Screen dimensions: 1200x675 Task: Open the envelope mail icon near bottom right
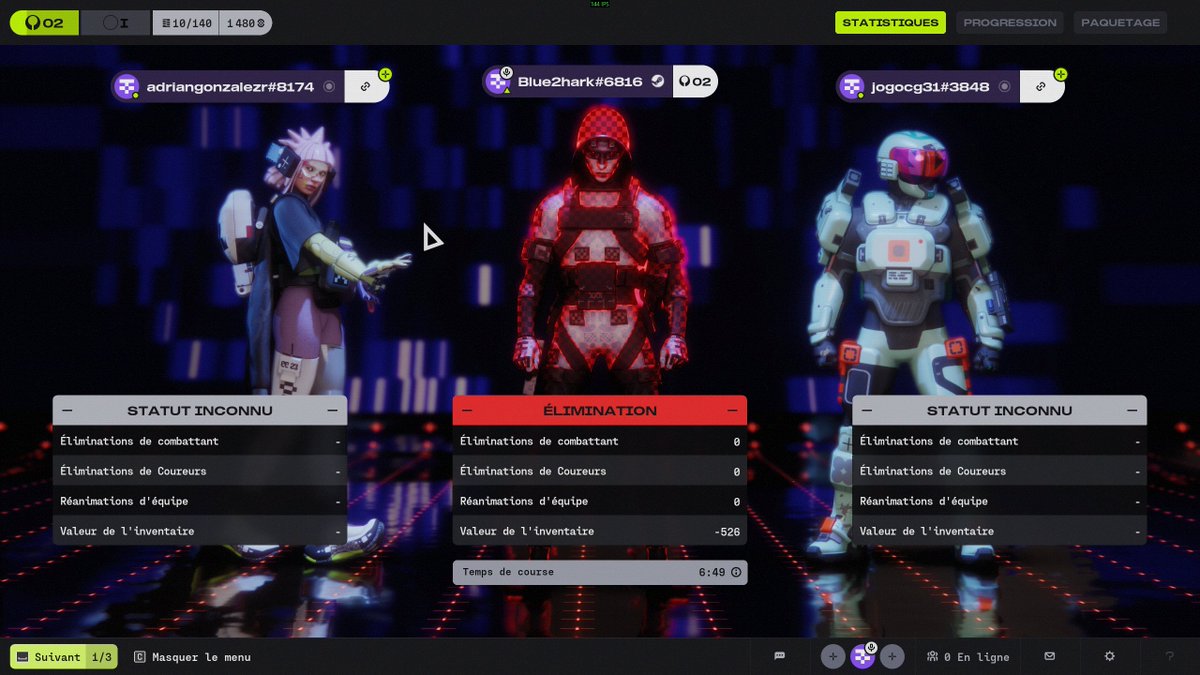[x=1049, y=656]
